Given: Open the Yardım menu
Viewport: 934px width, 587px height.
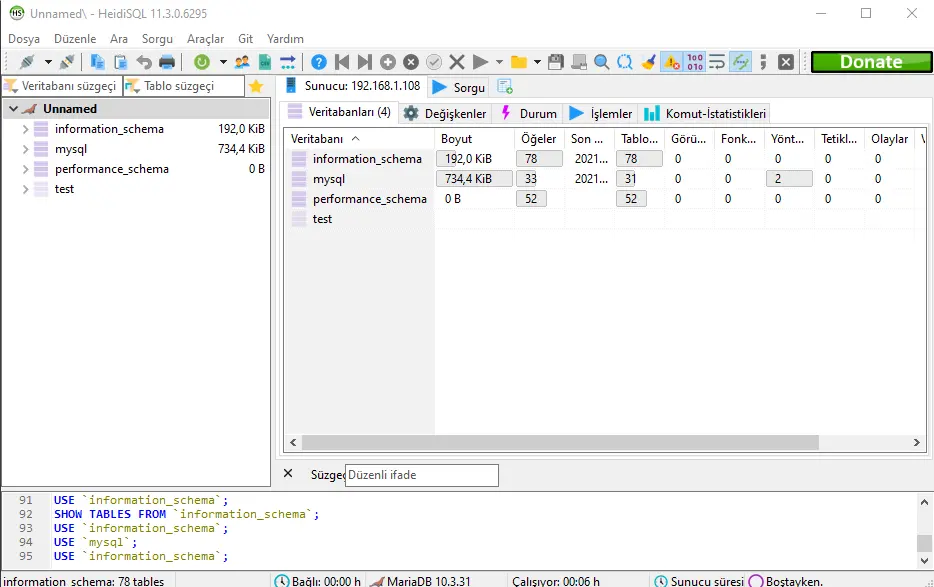Looking at the screenshot, I should click(285, 39).
